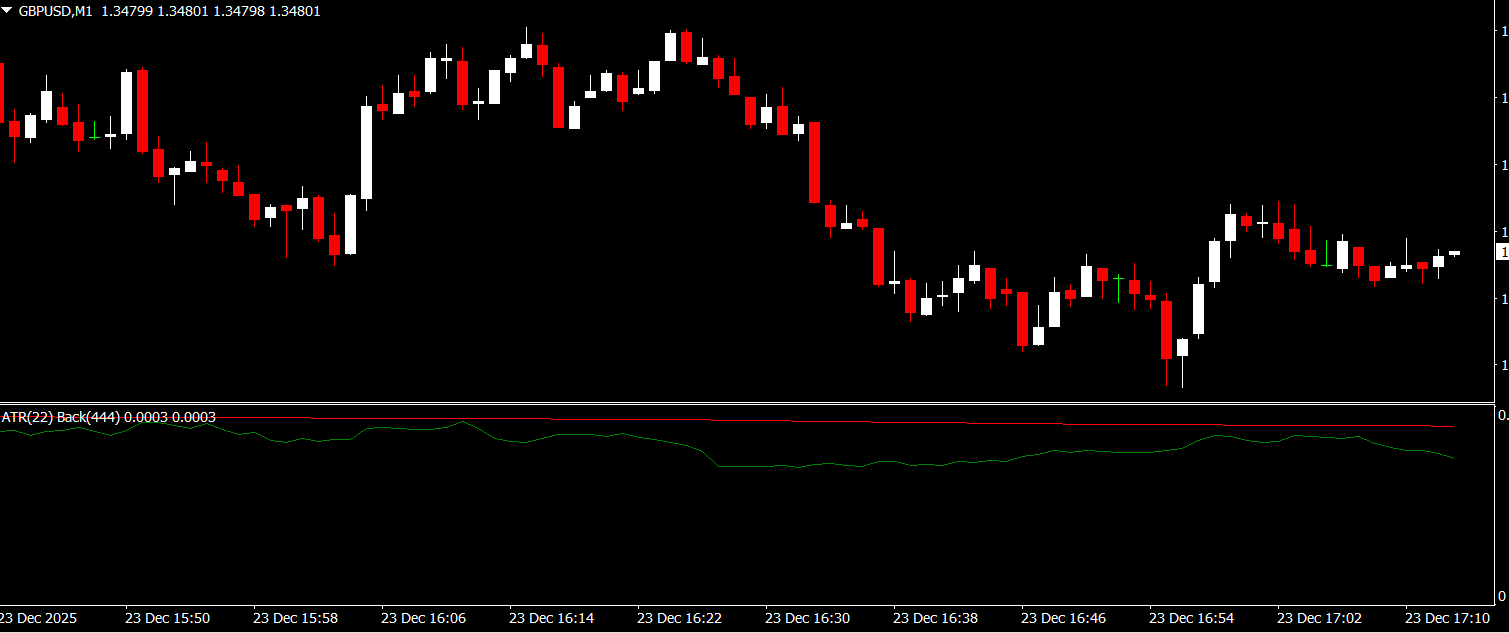Screen dimensions: 1509x633
Task: Click the triangle arrow beside GBPUSD,M1
Action: click(8, 11)
